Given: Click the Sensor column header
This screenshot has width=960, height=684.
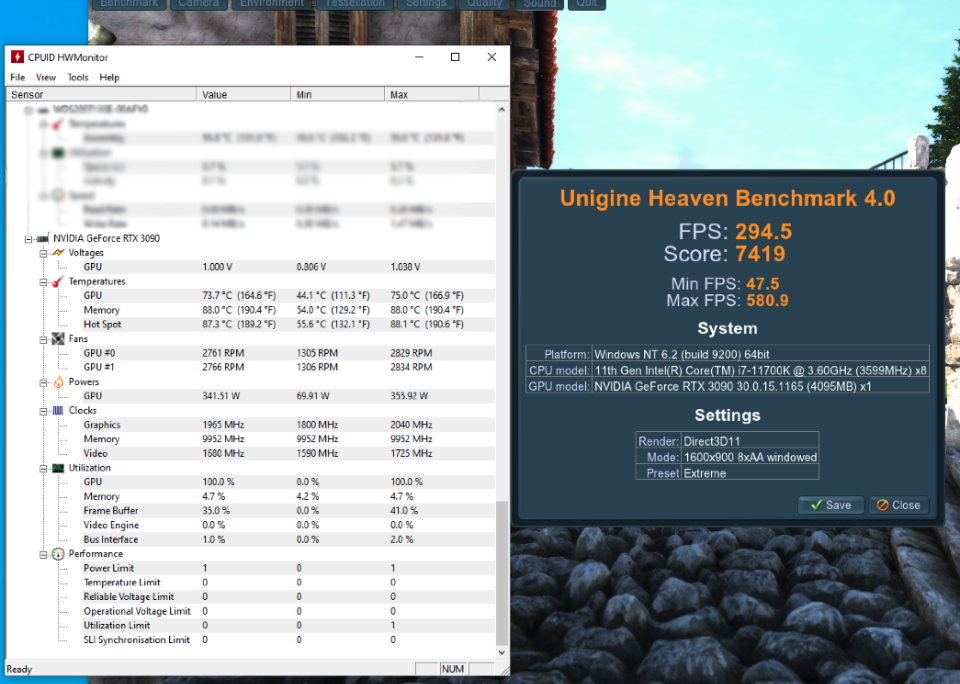Looking at the screenshot, I should (x=101, y=94).
